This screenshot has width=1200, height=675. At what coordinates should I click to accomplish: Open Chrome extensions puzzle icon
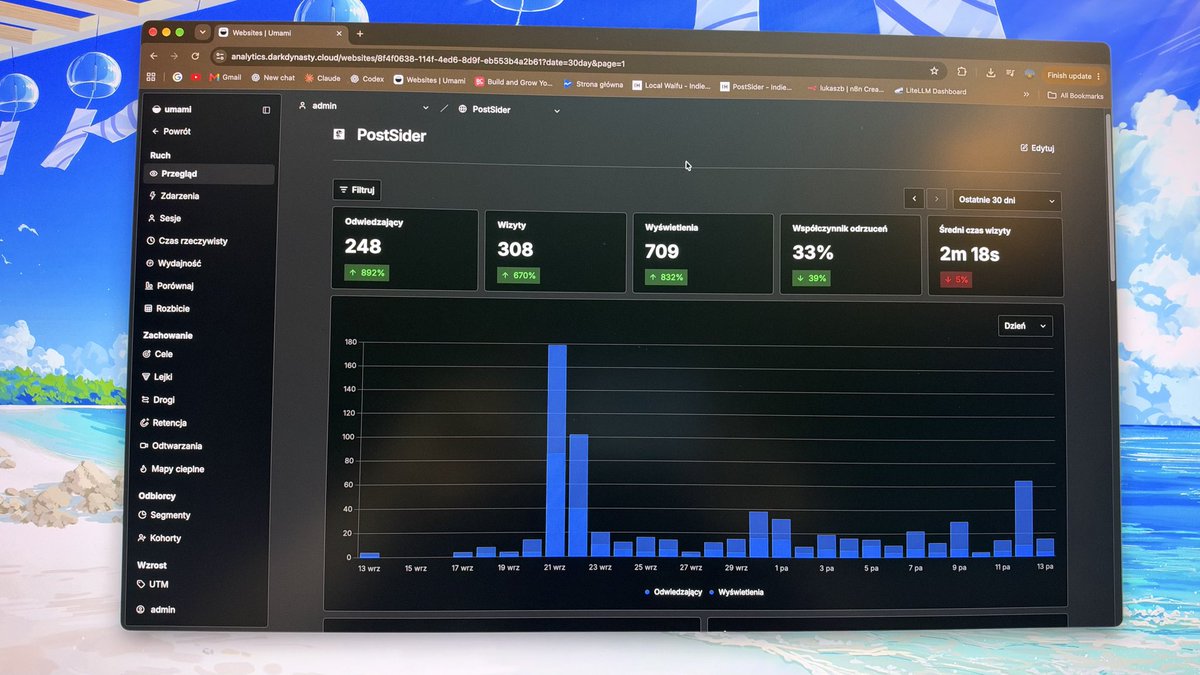962,72
